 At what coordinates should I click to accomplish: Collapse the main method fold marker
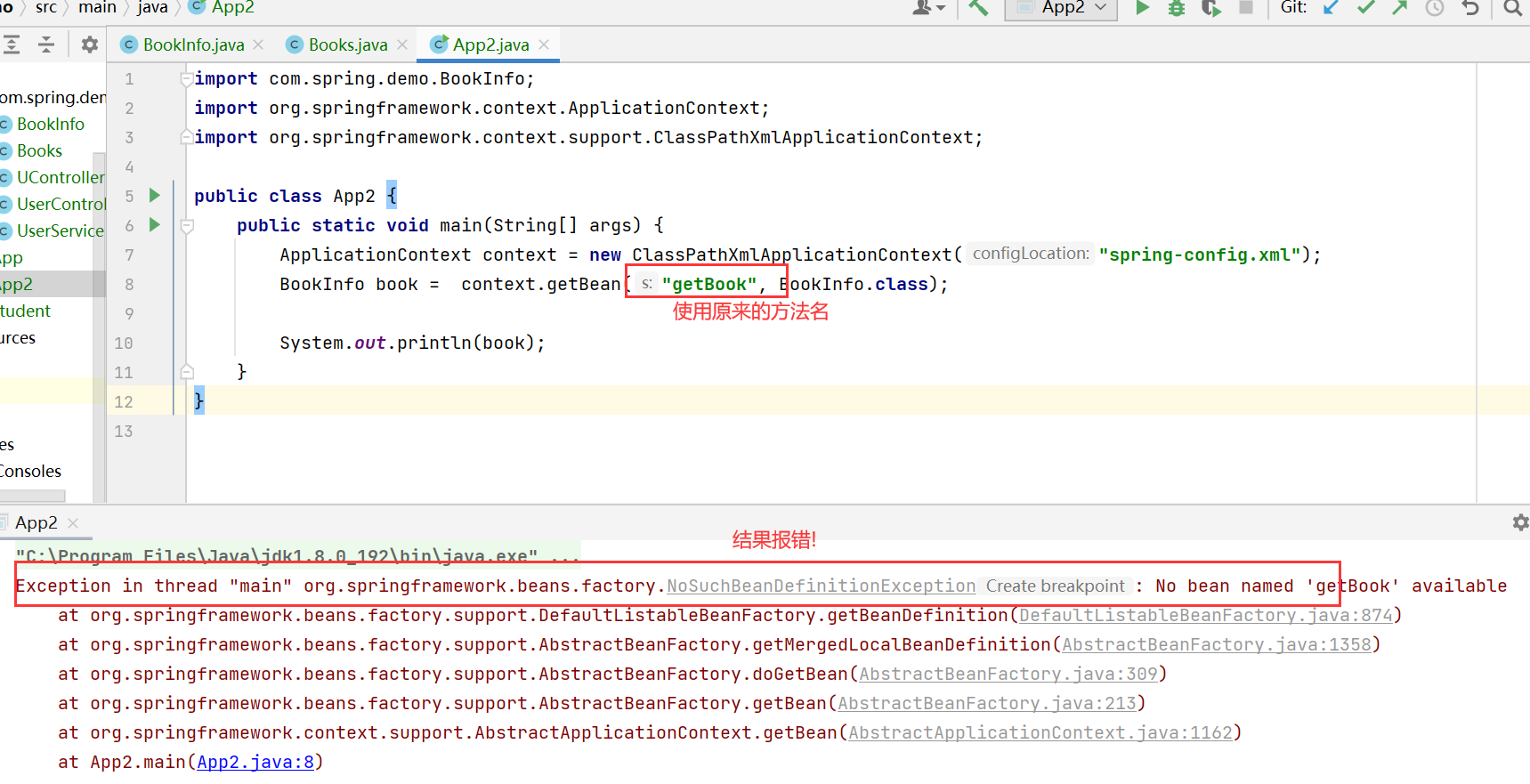coord(187,226)
